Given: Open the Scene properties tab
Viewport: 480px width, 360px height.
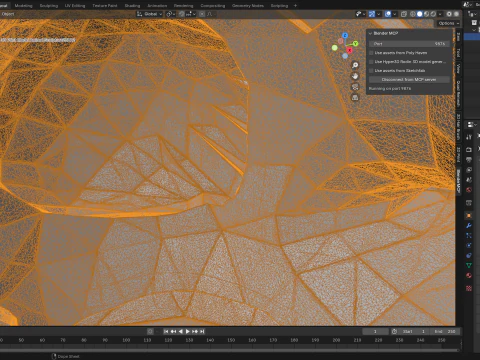Looking at the screenshot, I should (x=469, y=180).
